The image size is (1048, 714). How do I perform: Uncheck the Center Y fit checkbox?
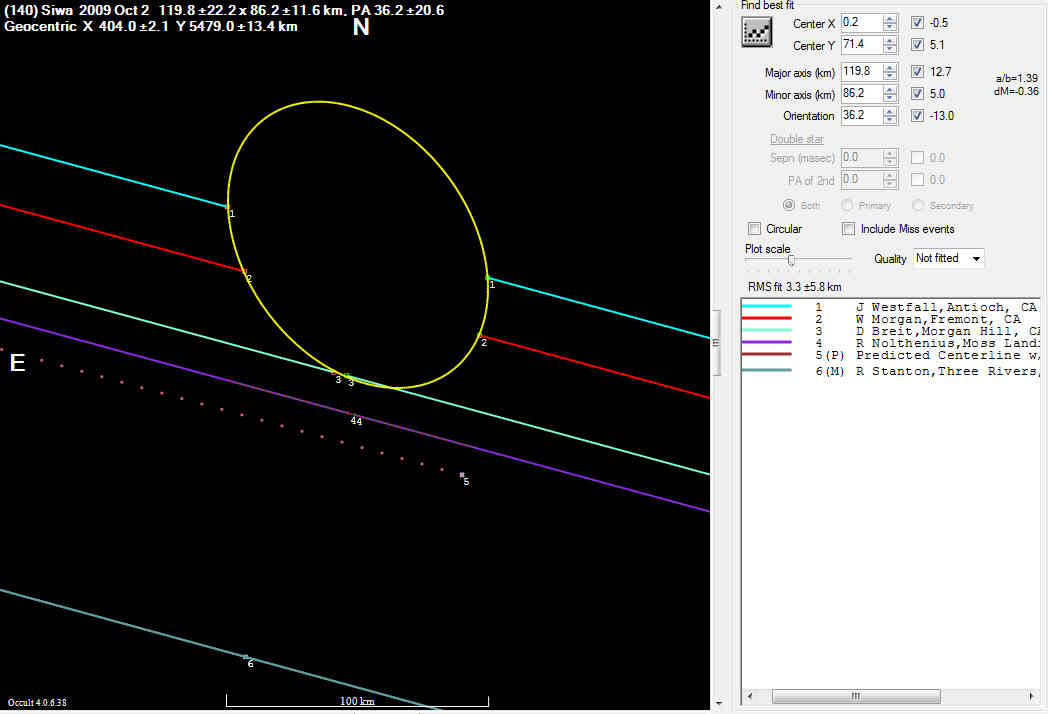(918, 45)
